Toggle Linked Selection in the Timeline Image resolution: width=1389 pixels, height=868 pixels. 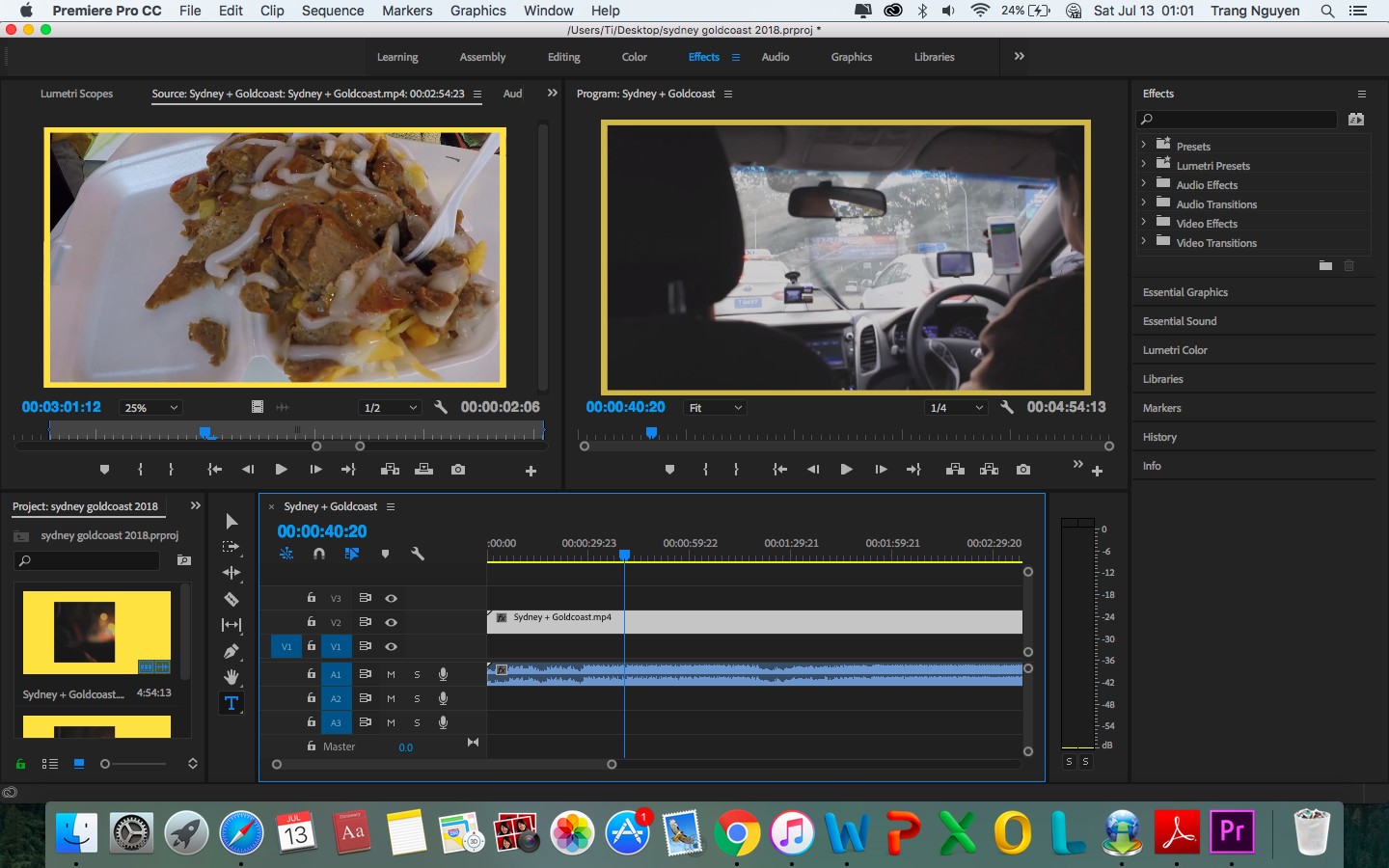(x=352, y=554)
